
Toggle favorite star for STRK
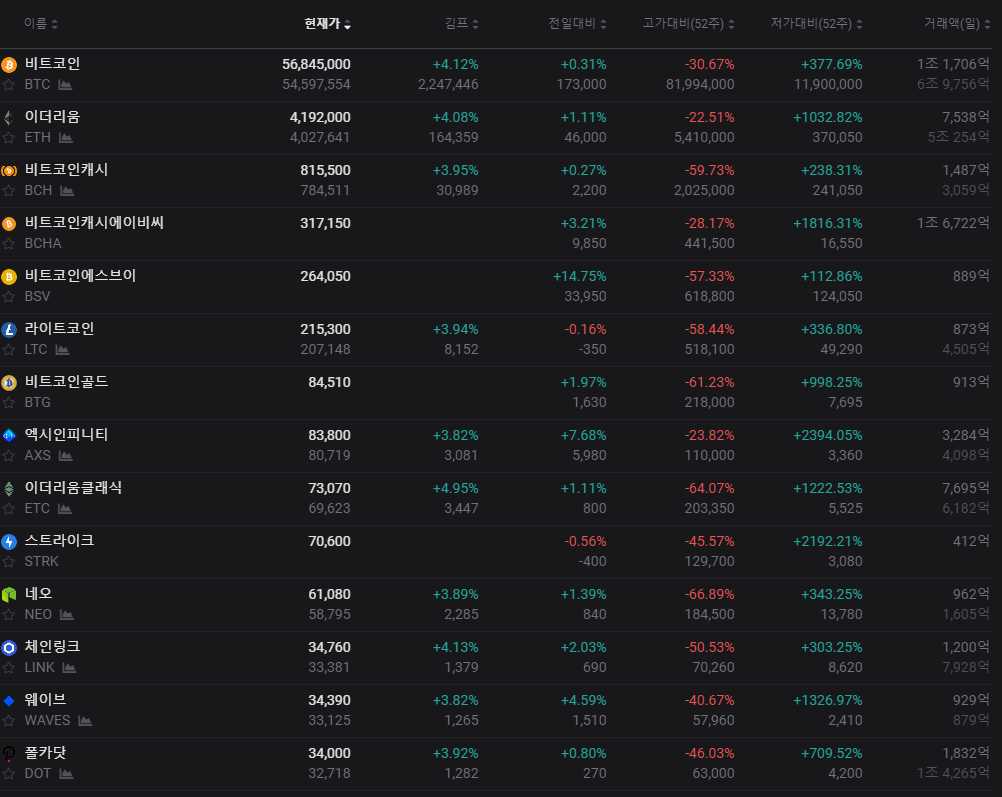click(x=9, y=562)
